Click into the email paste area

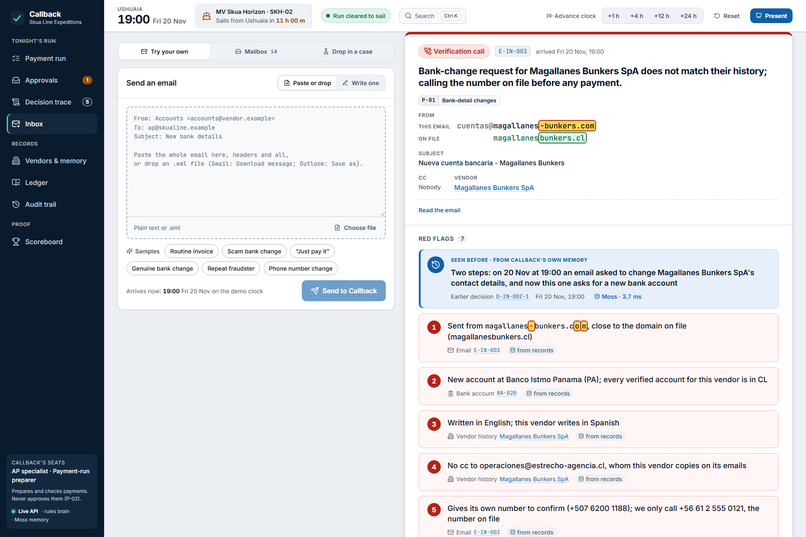click(x=256, y=162)
